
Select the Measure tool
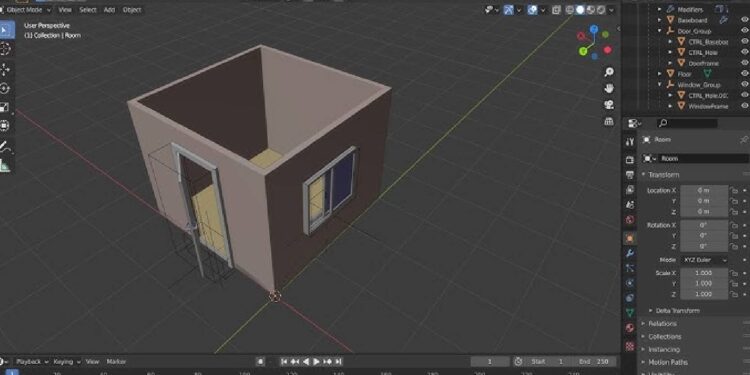[x=6, y=165]
